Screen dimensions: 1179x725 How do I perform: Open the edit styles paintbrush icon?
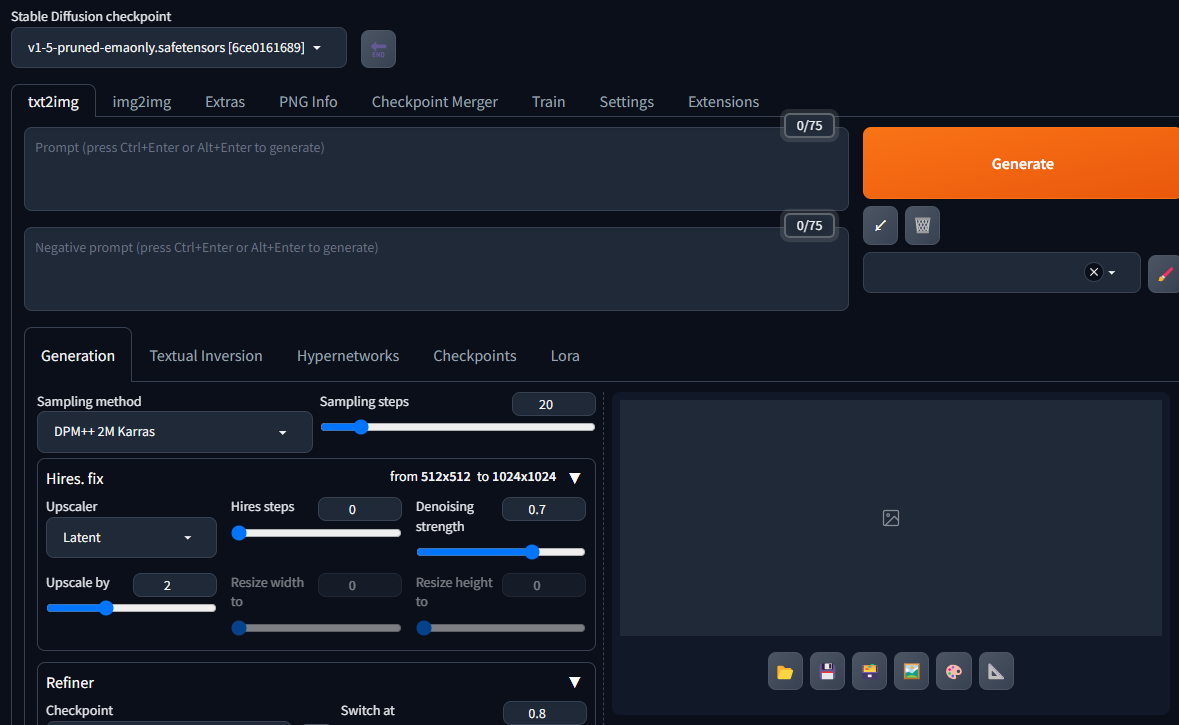(x=1163, y=273)
